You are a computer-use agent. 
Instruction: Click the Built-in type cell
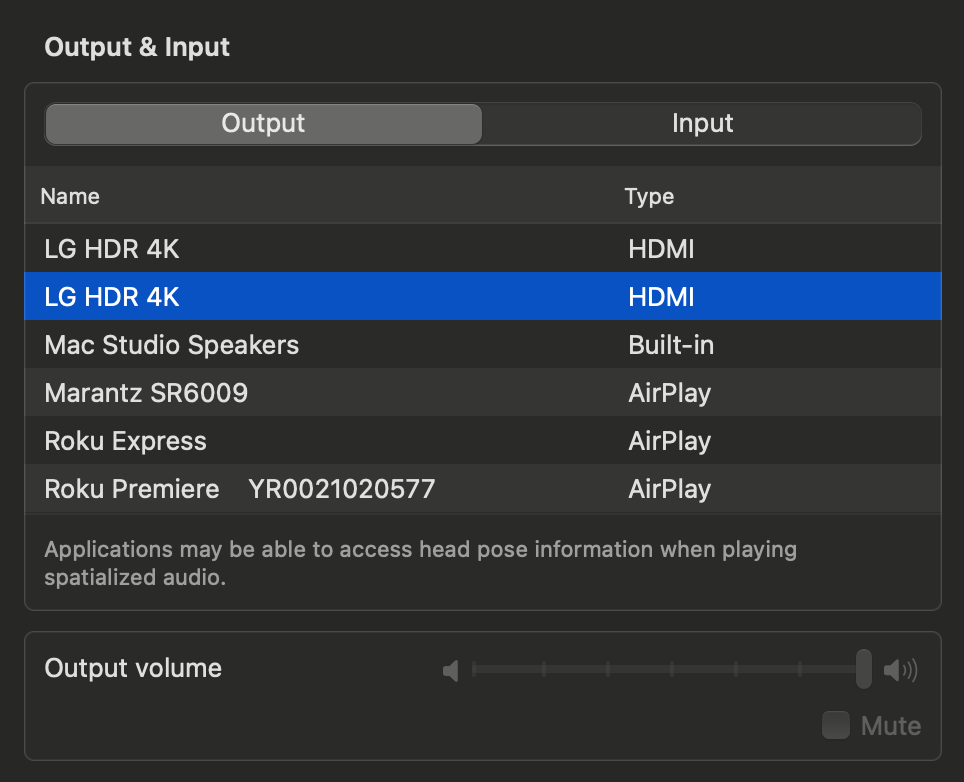click(x=671, y=345)
